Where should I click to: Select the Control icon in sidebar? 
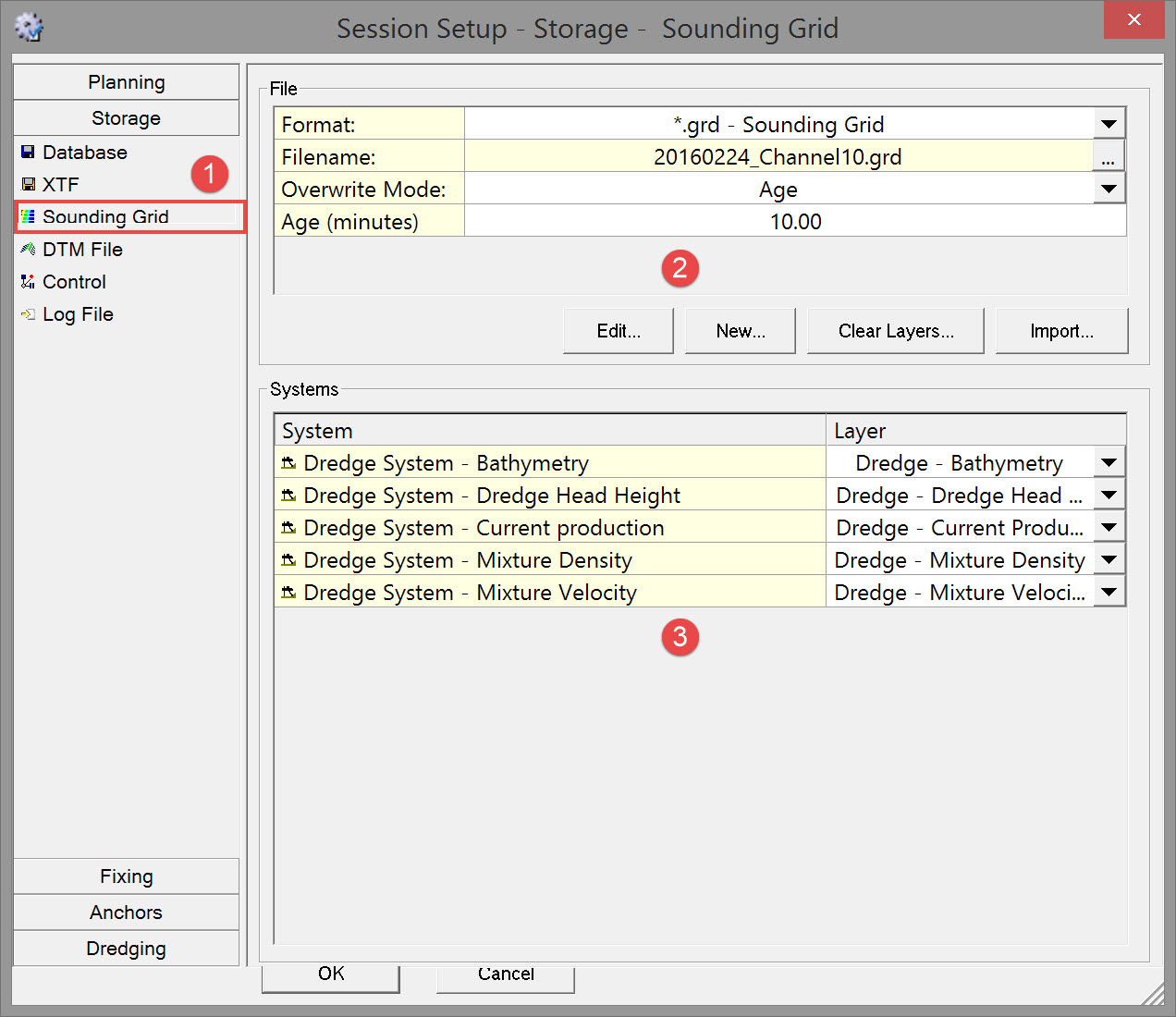click(x=28, y=282)
